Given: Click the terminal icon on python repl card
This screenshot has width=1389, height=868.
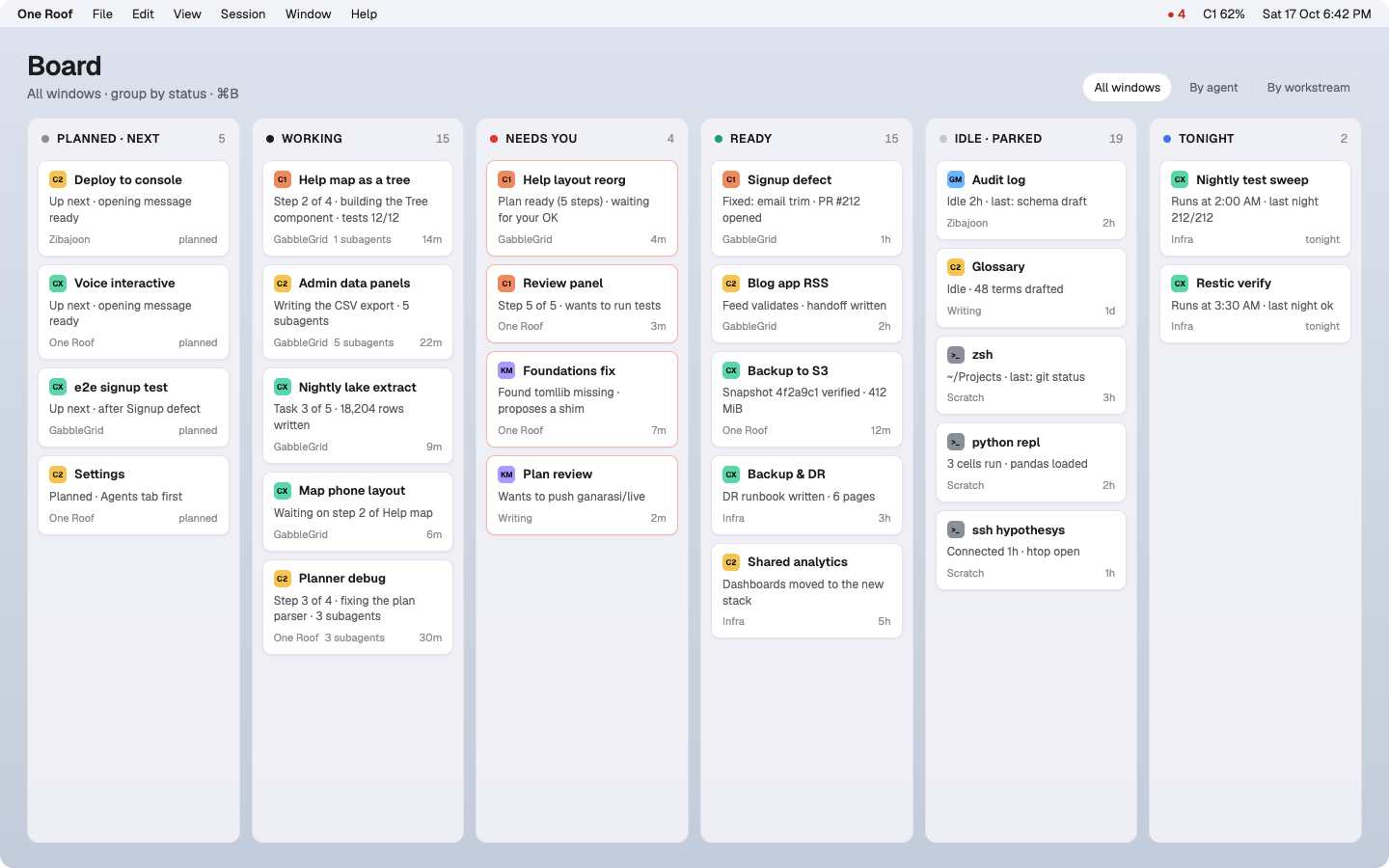Looking at the screenshot, I should click(x=956, y=443).
